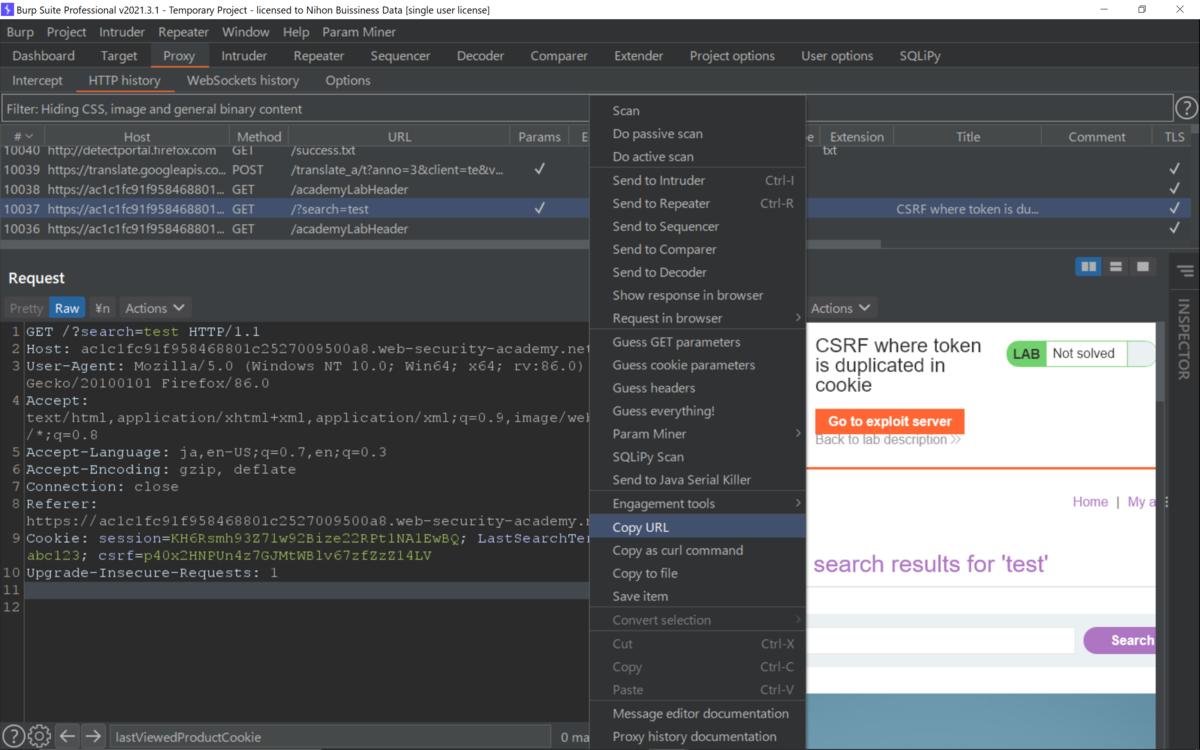Select side-by-side split layout icon
This screenshot has width=1200, height=750.
pyautogui.click(x=1088, y=267)
